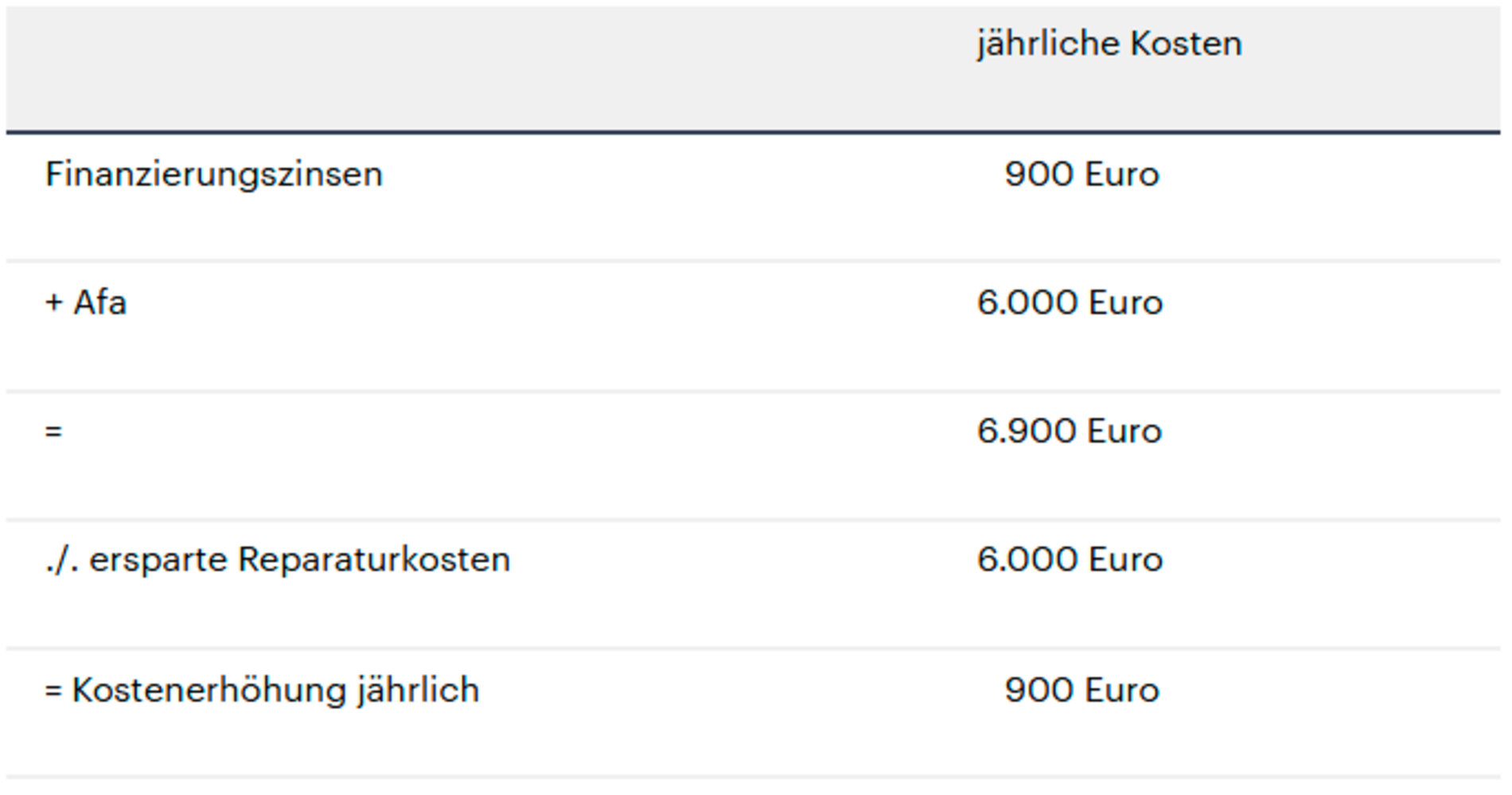
Task: Click the equals sign before "Kostenerhöhung"
Action: [x=53, y=691]
